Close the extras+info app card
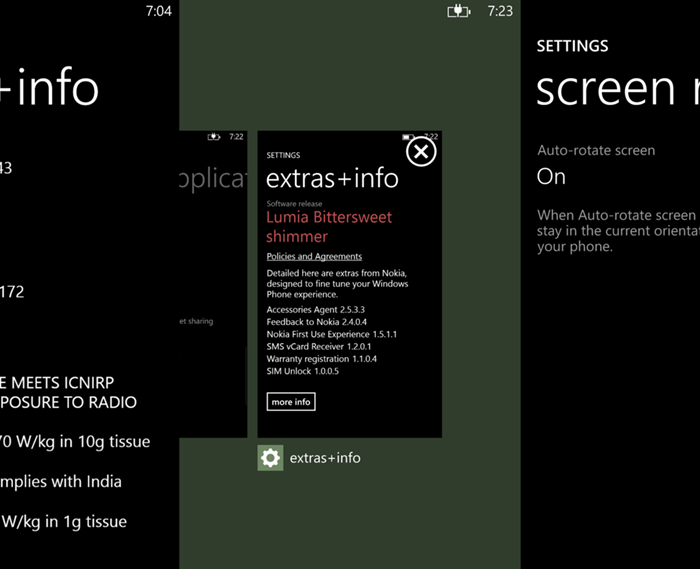The height and width of the screenshot is (569, 700). (421, 151)
